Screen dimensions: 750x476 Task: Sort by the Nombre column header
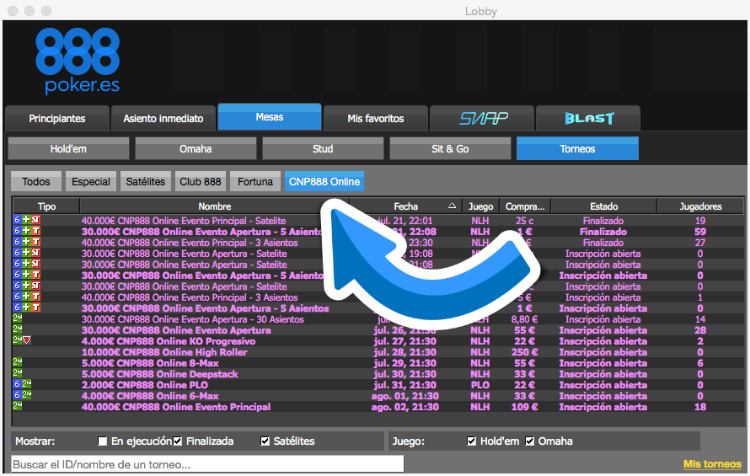pos(215,207)
